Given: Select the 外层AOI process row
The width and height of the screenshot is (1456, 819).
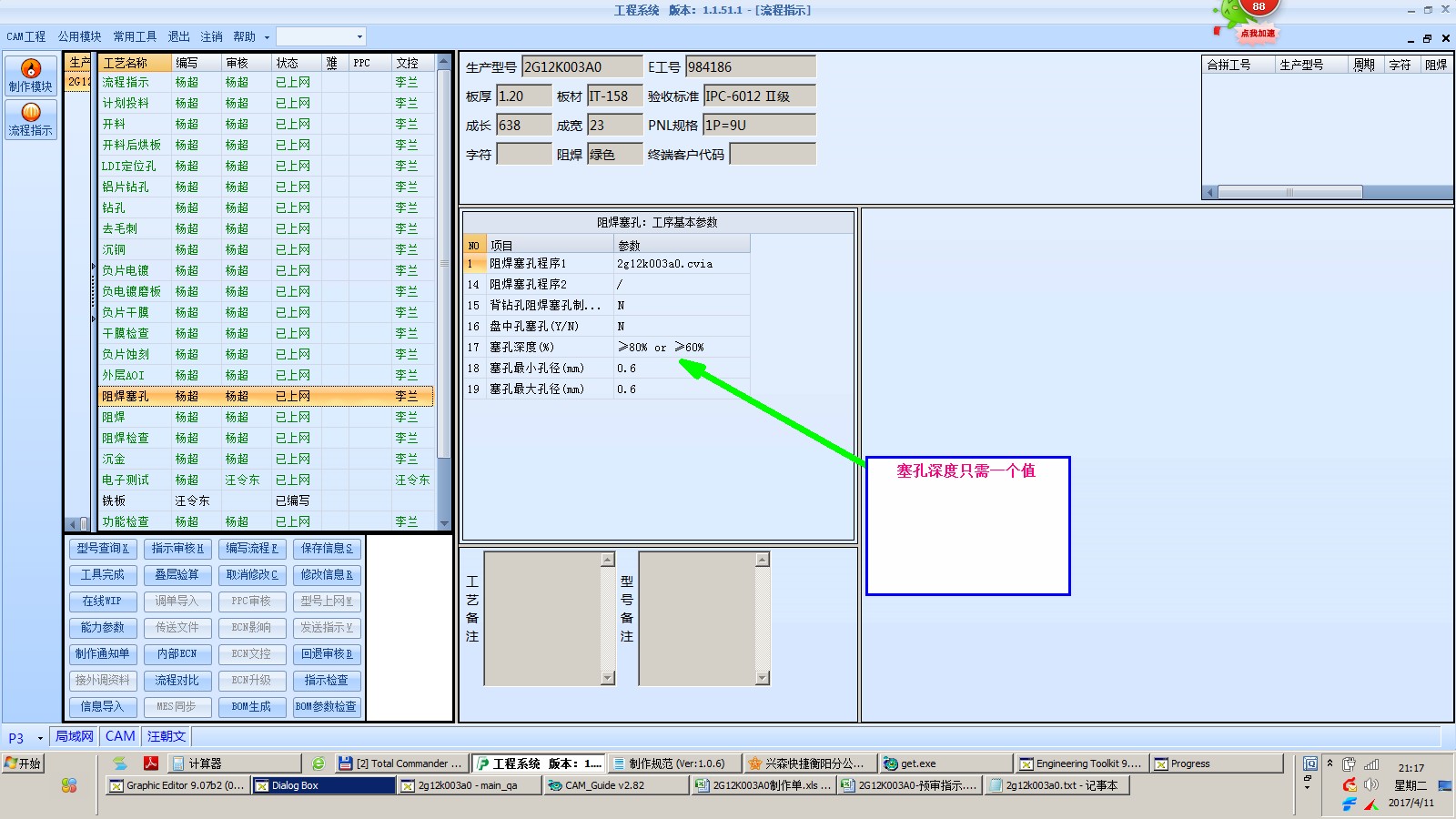Looking at the screenshot, I should coord(266,375).
